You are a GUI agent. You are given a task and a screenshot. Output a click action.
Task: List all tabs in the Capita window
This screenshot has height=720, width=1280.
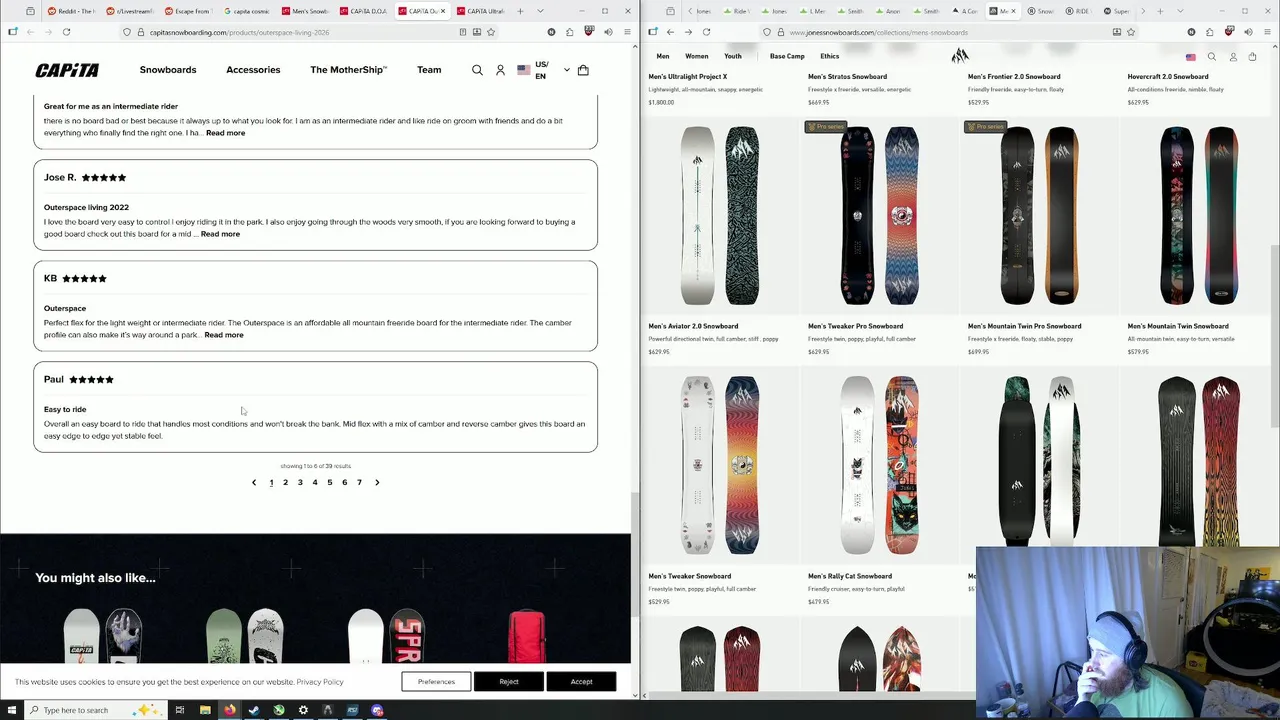(541, 11)
